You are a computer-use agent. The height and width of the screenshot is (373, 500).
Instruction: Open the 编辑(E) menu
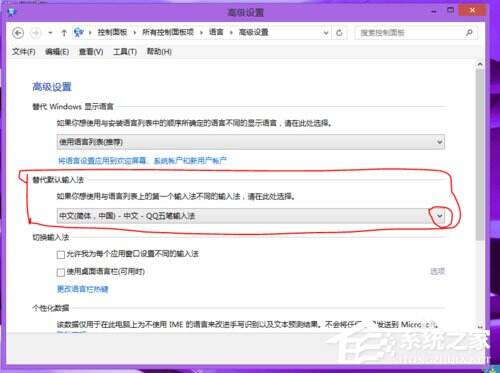[57, 52]
